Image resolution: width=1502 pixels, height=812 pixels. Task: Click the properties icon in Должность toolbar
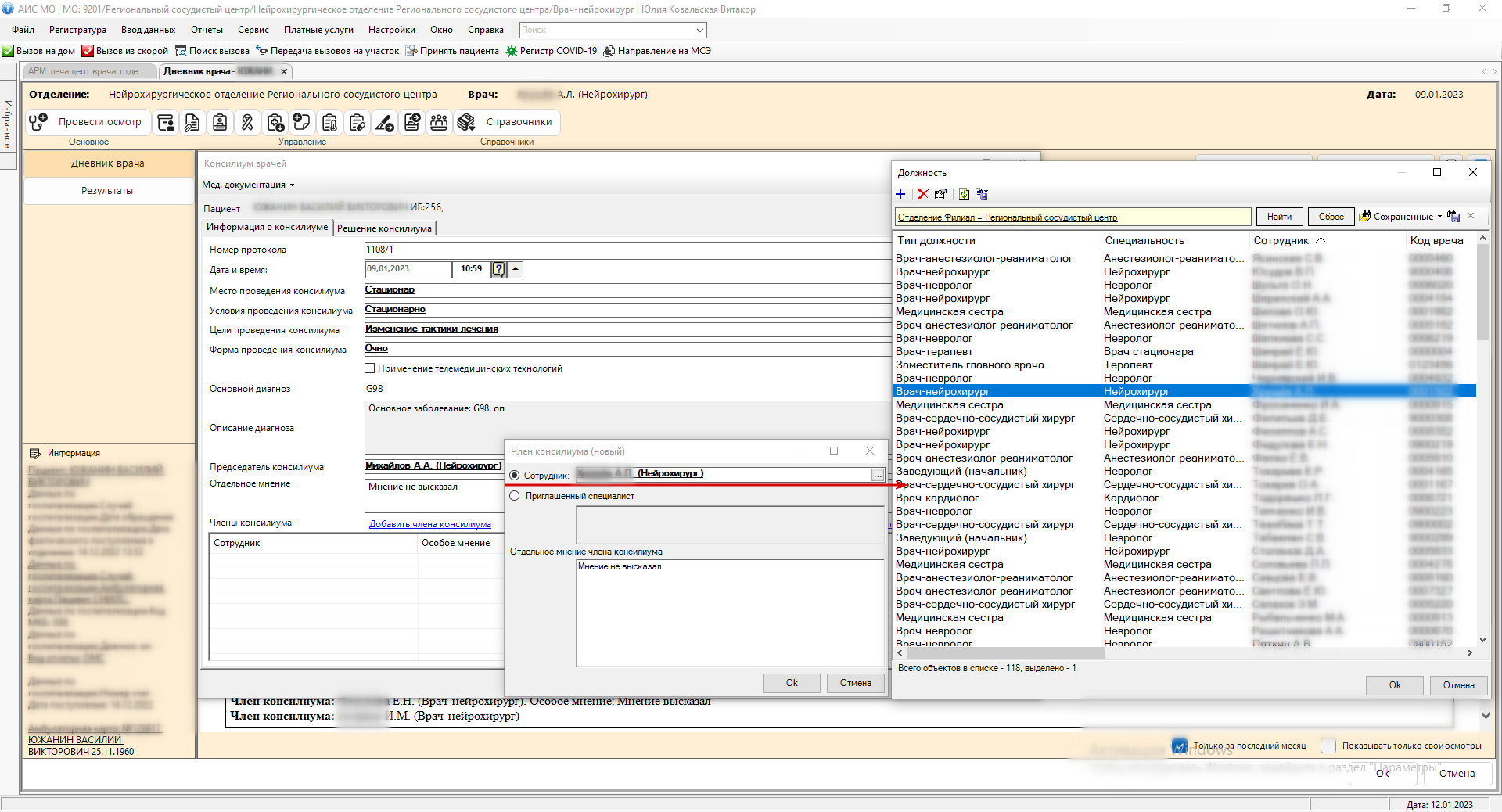coord(941,194)
